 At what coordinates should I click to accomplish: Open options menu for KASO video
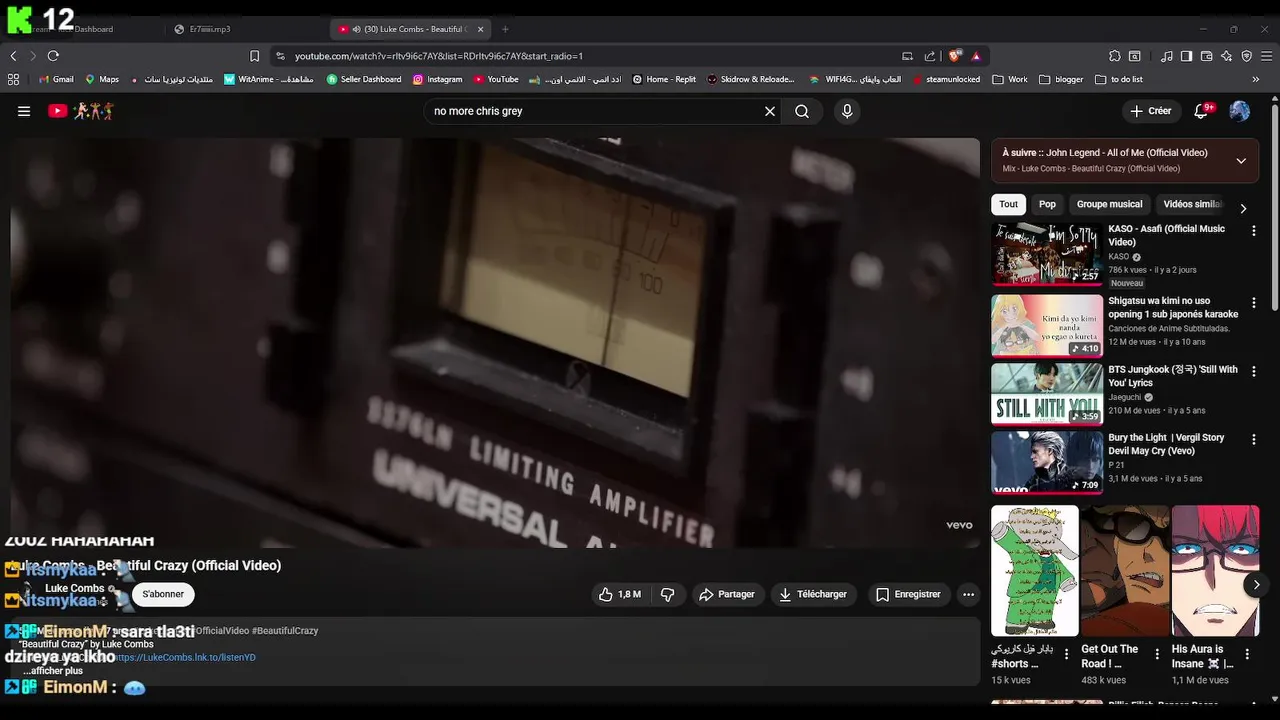[1253, 231]
